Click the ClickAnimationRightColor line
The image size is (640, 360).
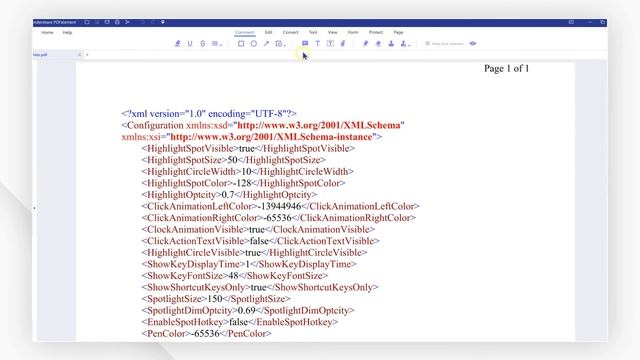pyautogui.click(x=278, y=218)
